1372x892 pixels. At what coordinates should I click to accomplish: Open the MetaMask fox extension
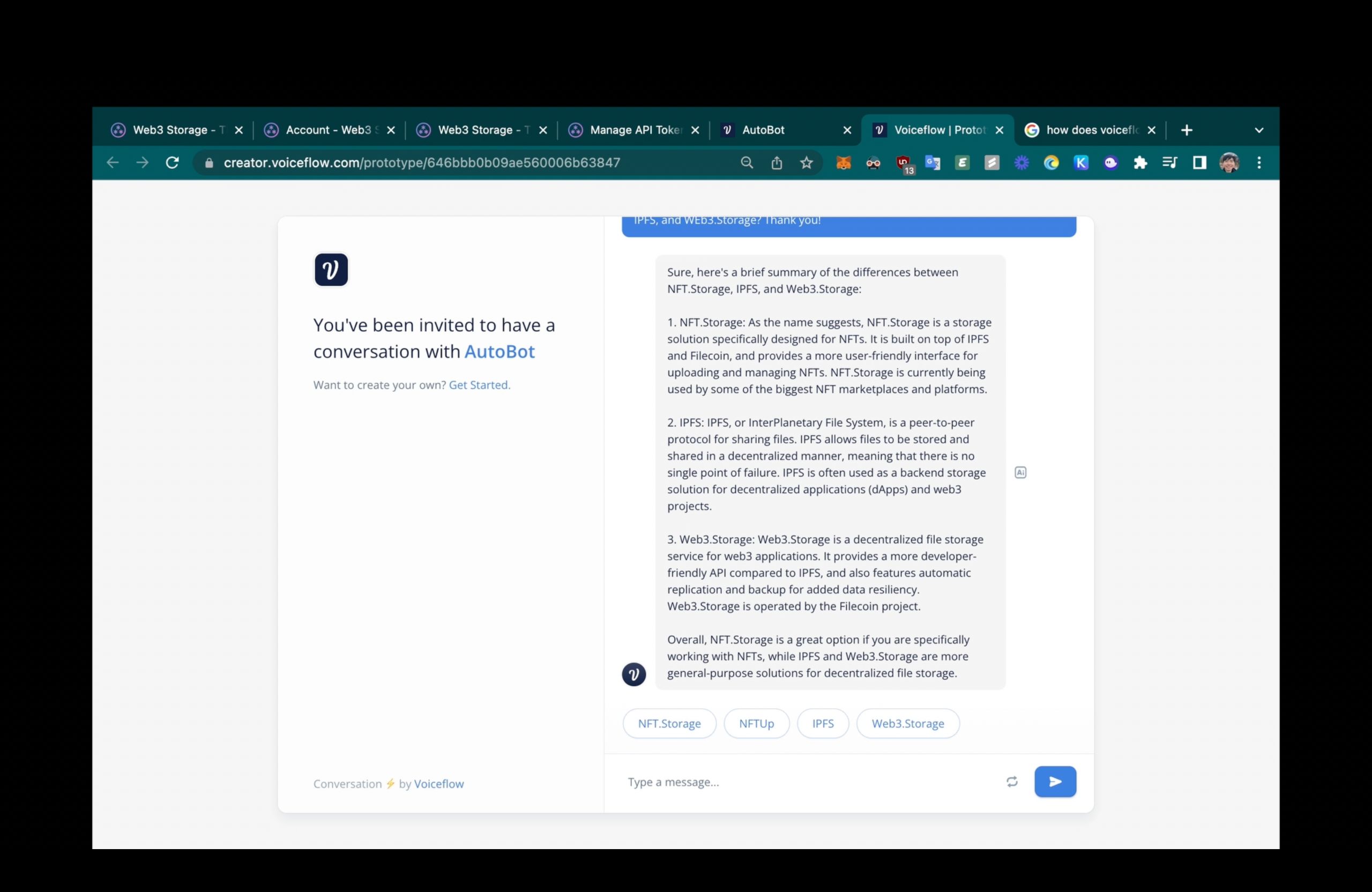pos(844,163)
